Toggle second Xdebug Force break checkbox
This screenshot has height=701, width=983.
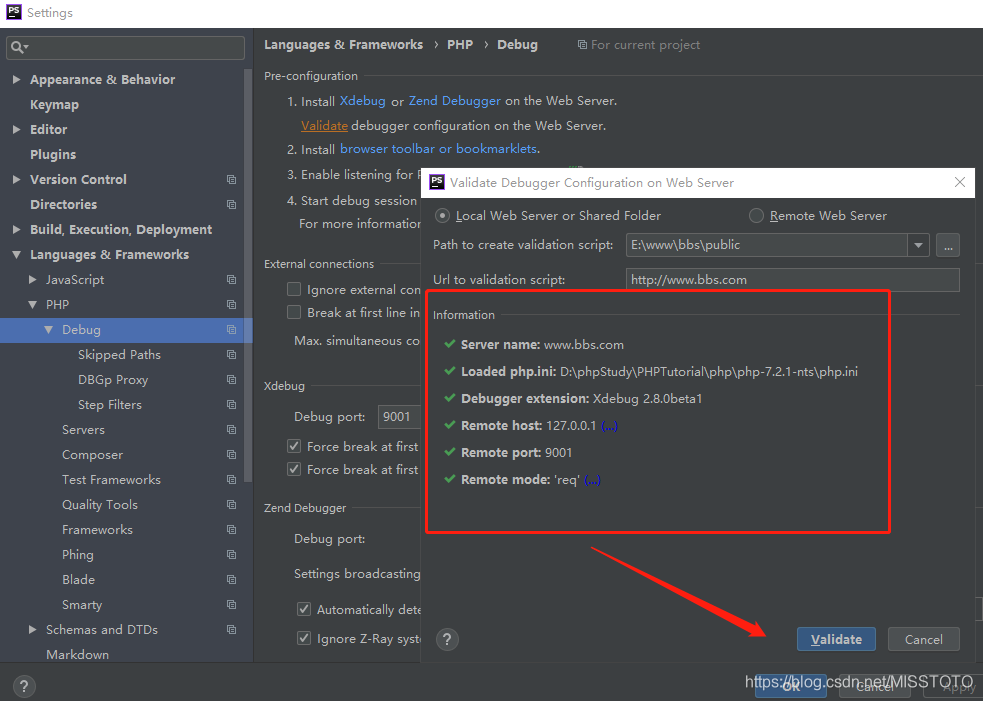pos(293,469)
